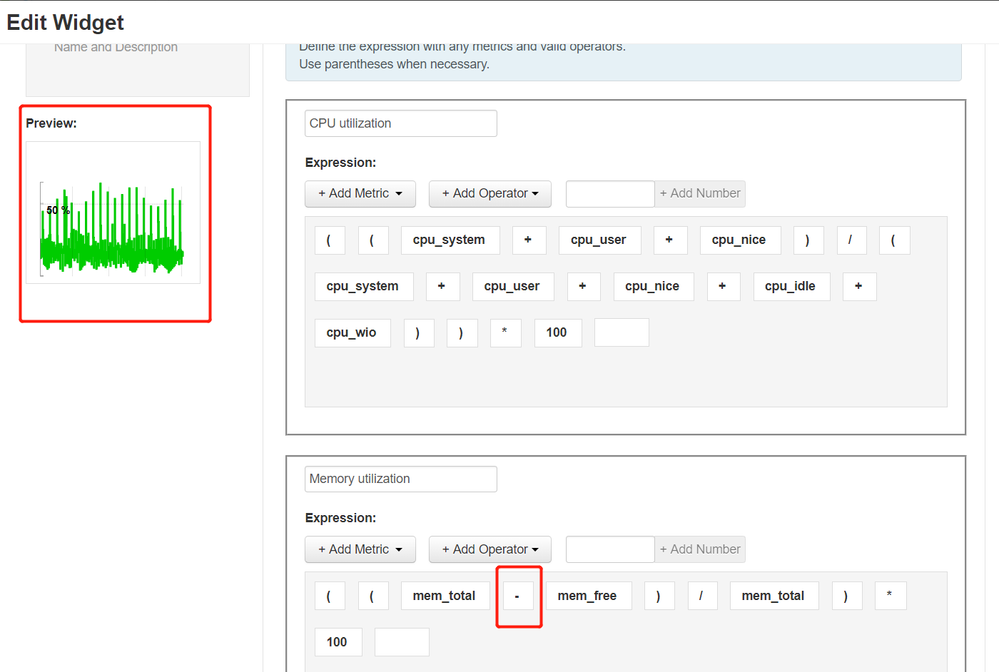Screen dimensions: 999x672
Task: Select the 100 token in Memory expression
Action: click(x=338, y=642)
